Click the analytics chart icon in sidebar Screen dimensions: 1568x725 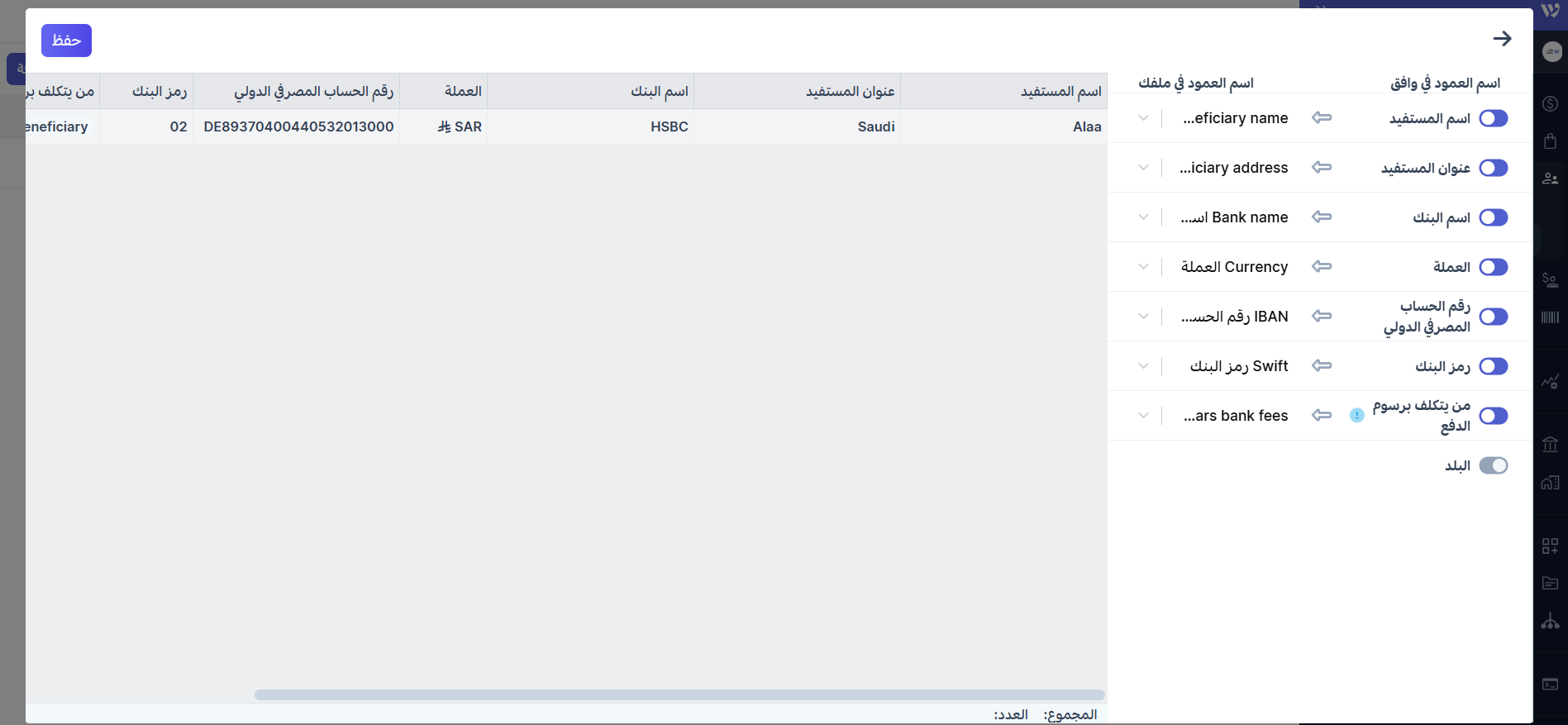(x=1550, y=381)
